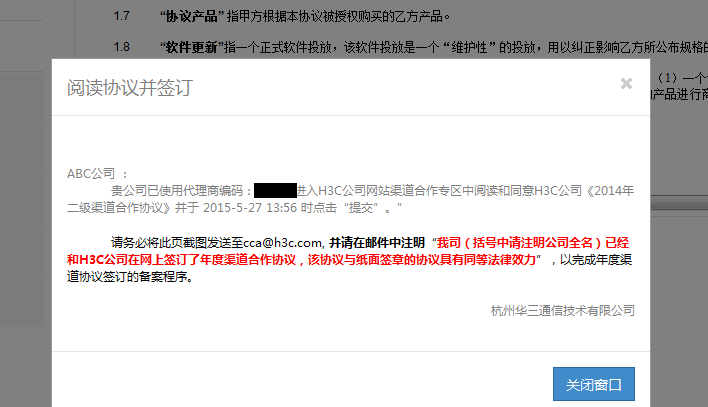Click the horizontal scrollbar behind the dialog
The height and width of the screenshot is (407, 708).
[679, 204]
